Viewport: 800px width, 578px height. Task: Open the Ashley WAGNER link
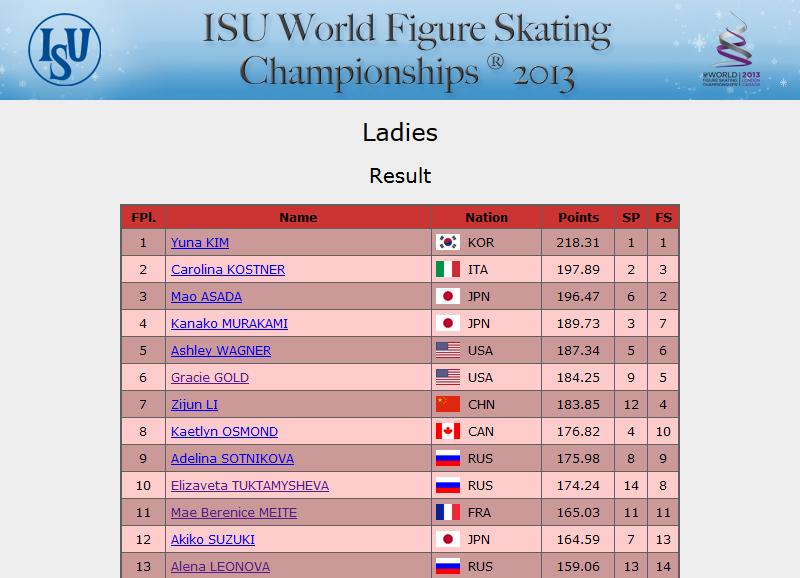click(x=221, y=350)
